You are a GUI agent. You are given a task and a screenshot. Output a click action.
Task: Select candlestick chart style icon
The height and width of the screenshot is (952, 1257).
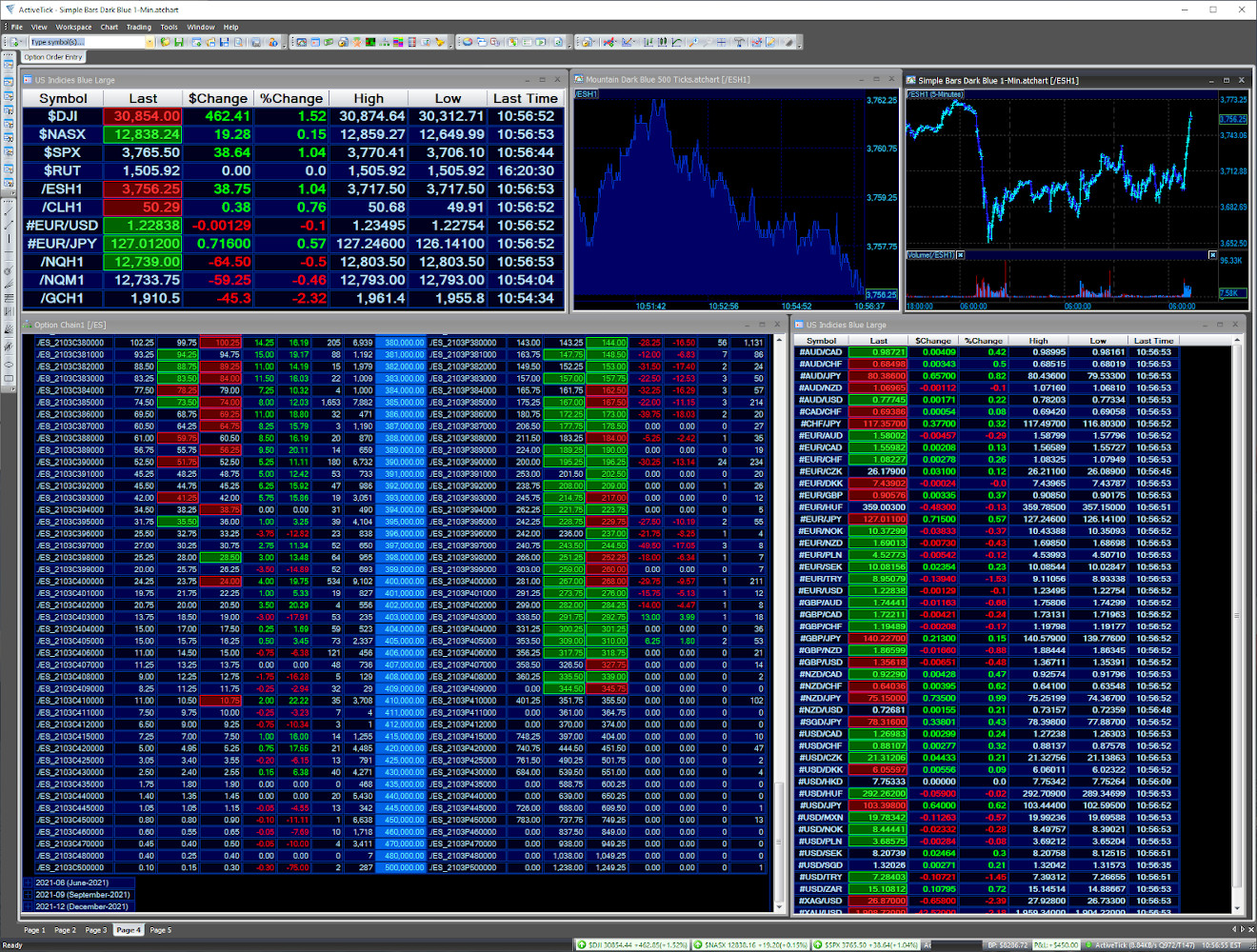tap(663, 42)
